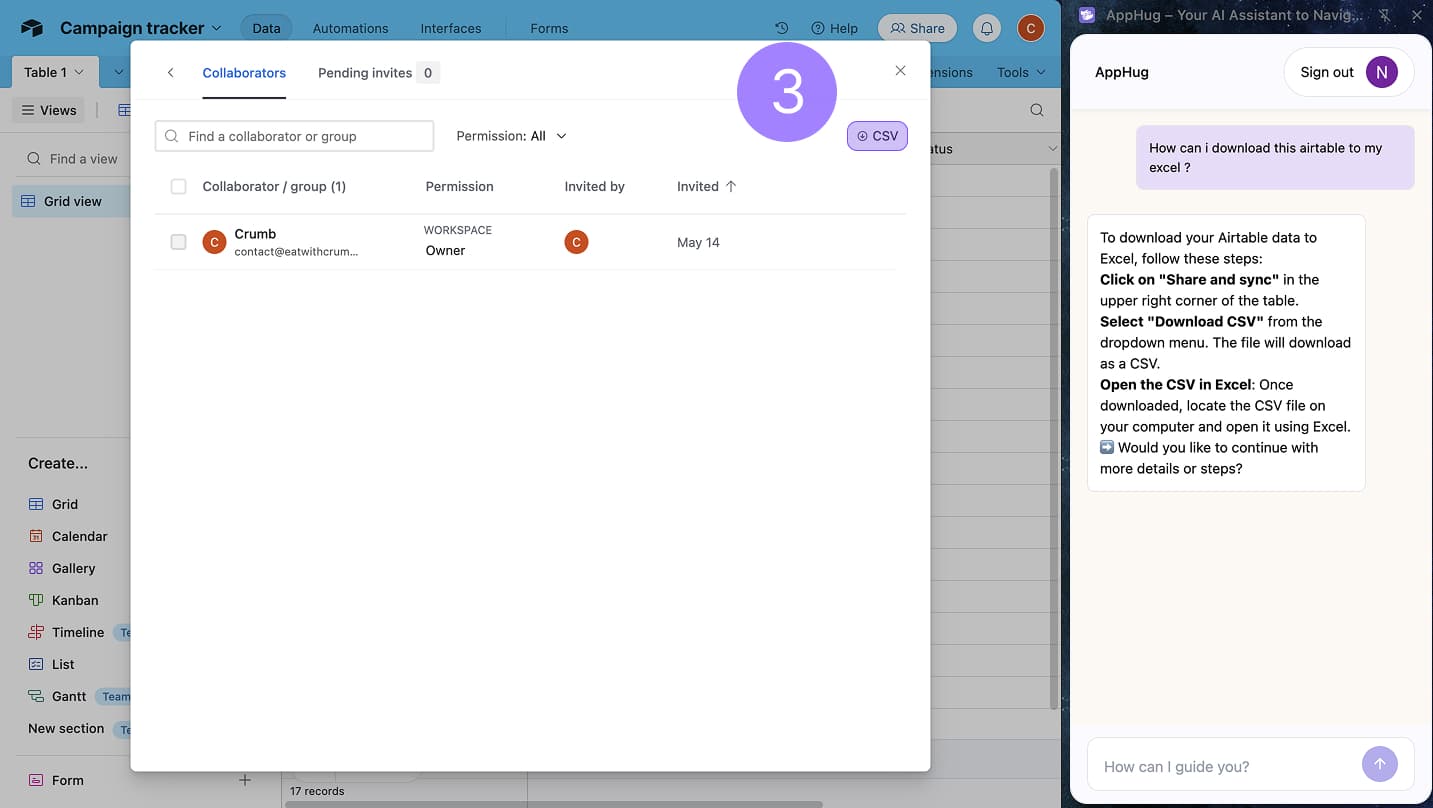Image resolution: width=1433 pixels, height=808 pixels.
Task: Click the Create... section heading
Action: pyautogui.click(x=58, y=463)
